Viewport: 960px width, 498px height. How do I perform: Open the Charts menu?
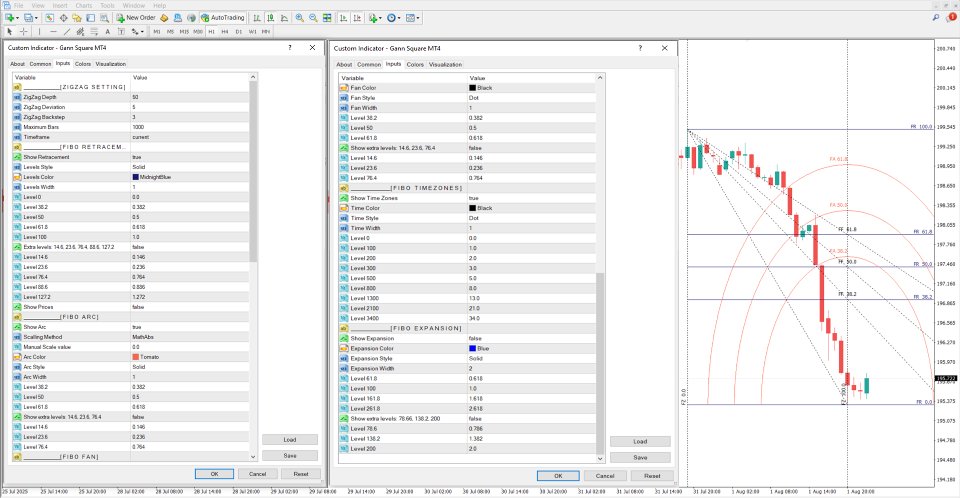tap(84, 6)
